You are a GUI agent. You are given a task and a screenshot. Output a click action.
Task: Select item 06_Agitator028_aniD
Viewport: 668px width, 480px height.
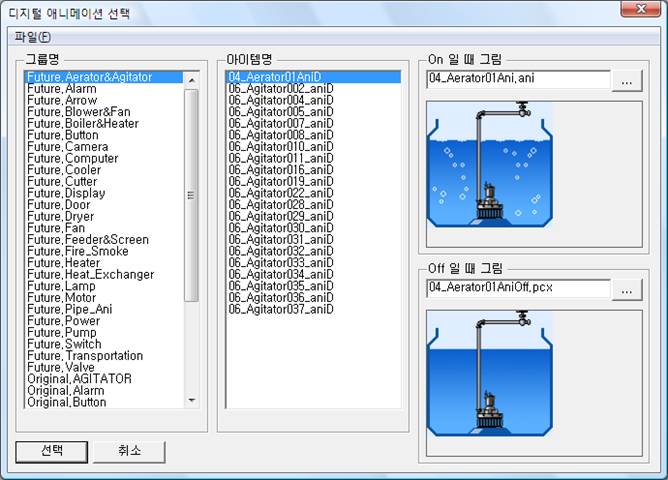(313, 205)
